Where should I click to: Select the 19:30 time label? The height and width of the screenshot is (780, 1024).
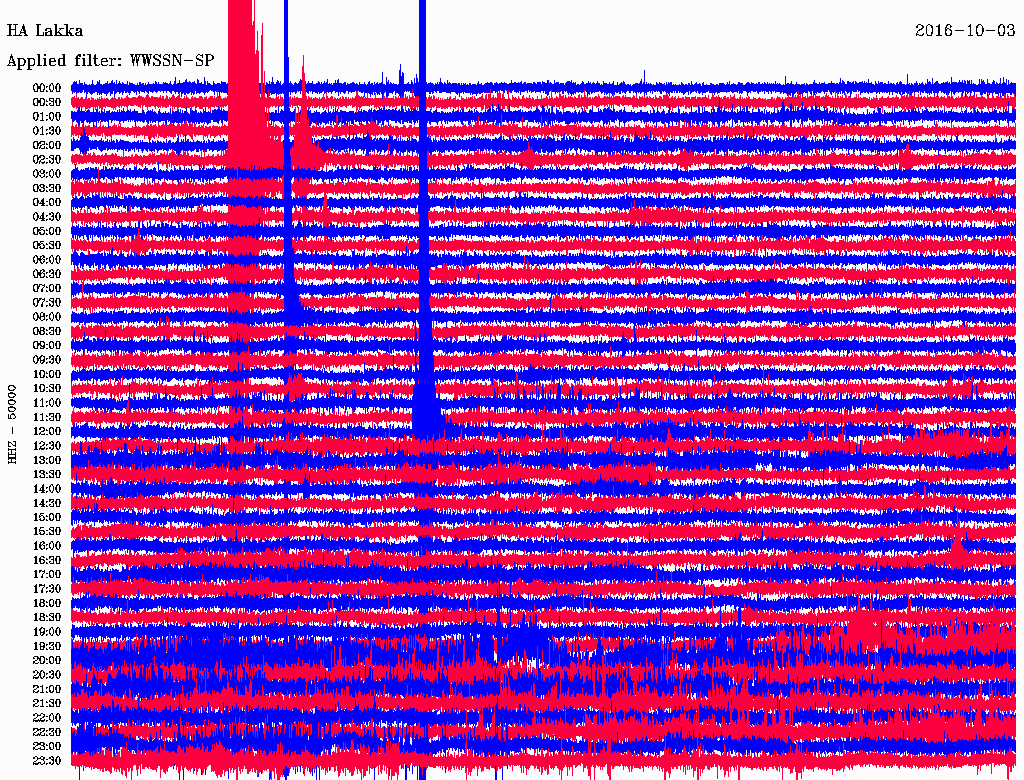pos(47,646)
